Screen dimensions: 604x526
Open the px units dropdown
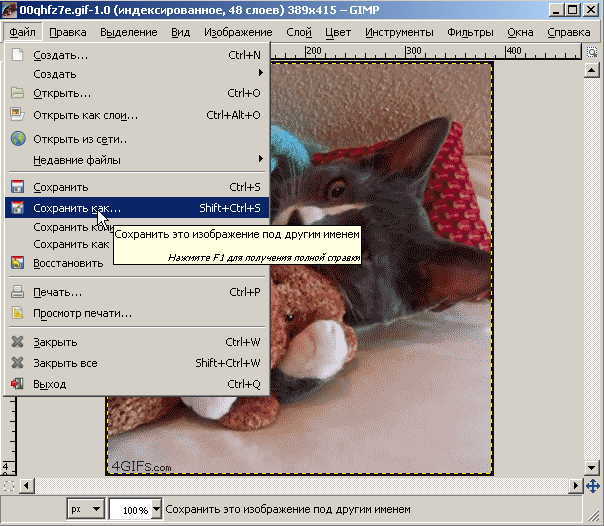click(85, 509)
